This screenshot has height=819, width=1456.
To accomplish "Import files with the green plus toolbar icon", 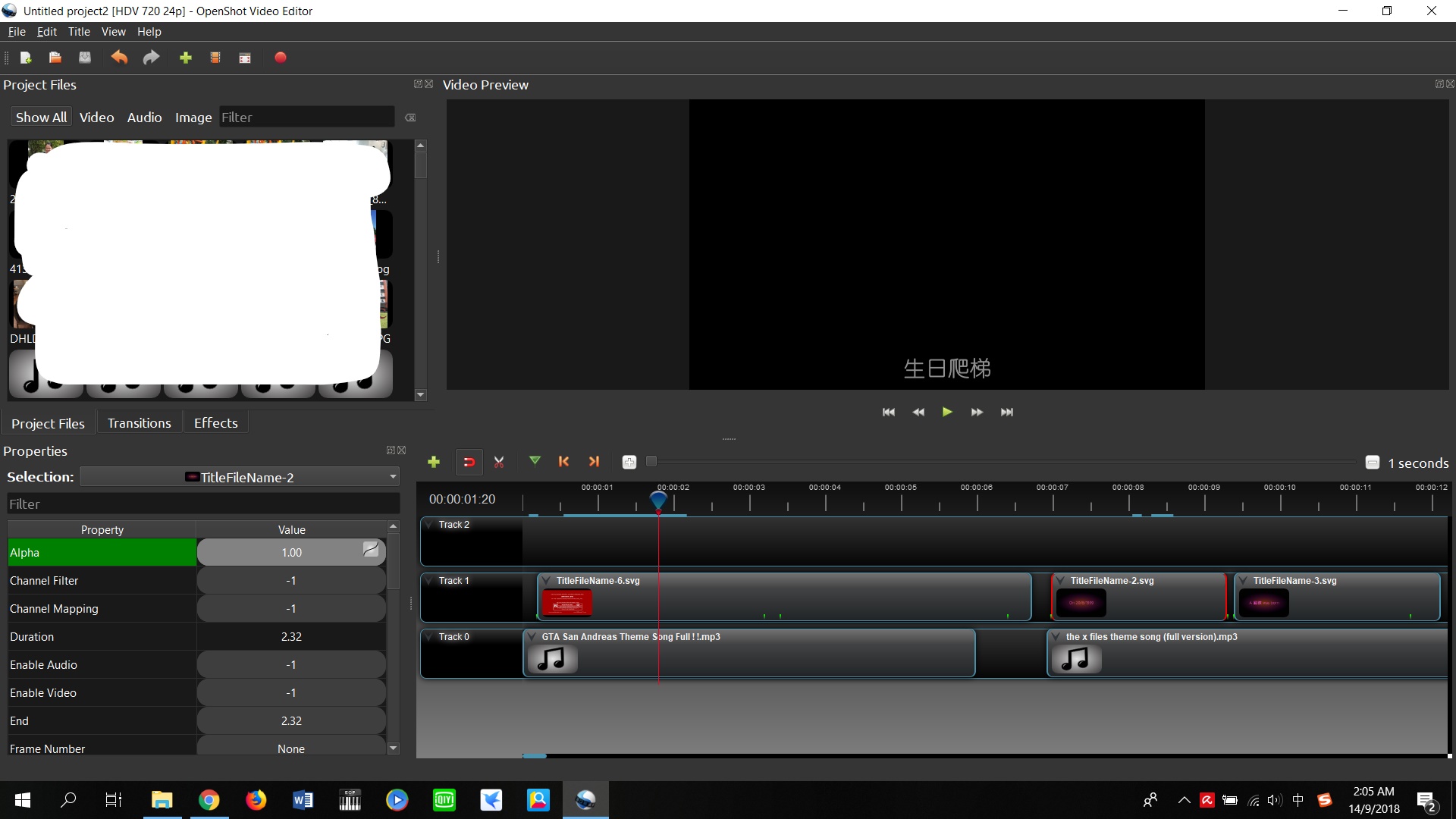I will 185,58.
